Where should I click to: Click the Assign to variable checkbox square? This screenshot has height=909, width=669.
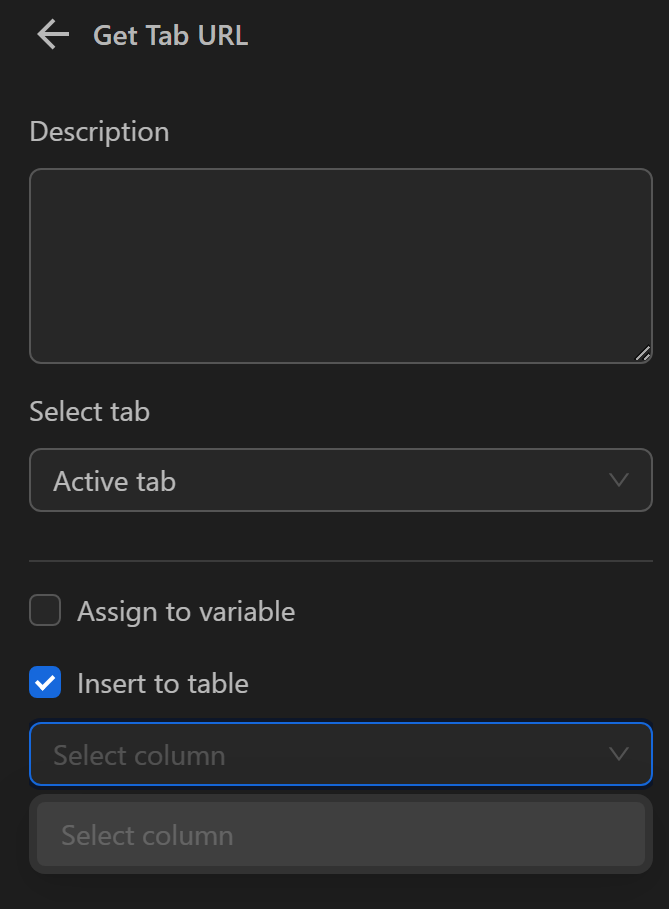click(x=45, y=611)
